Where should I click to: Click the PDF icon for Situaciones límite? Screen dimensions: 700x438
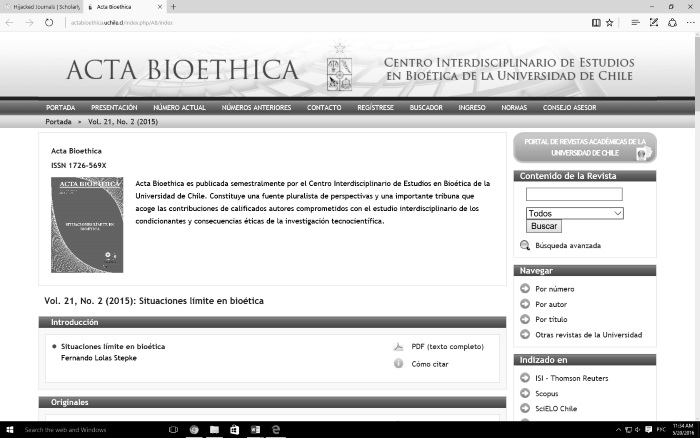398,347
